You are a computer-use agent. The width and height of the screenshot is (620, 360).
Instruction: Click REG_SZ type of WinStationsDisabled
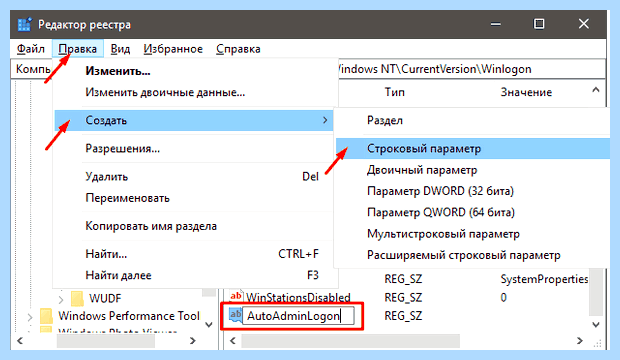coord(403,297)
